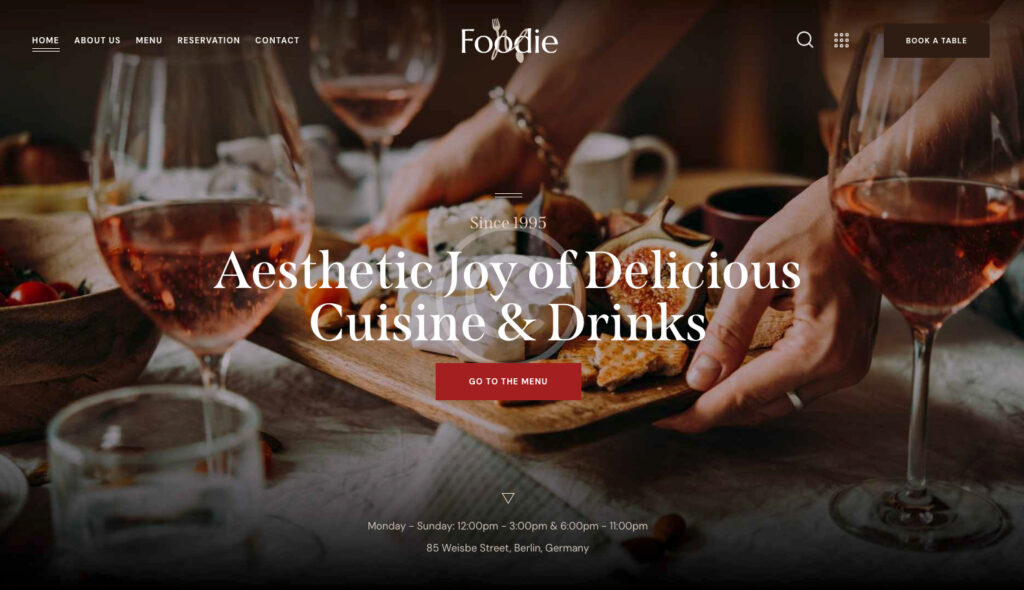The width and height of the screenshot is (1024, 590).
Task: Click the Aesthetic Joy of Delicious headline line
Action: click(507, 270)
